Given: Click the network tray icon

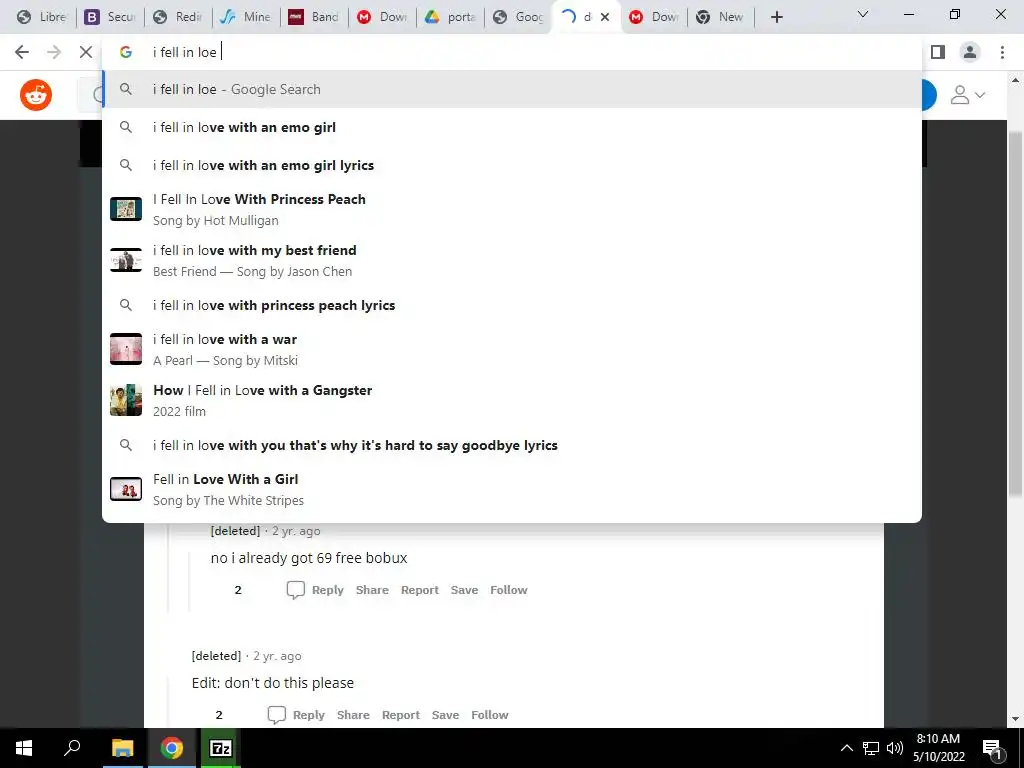Looking at the screenshot, I should click(x=871, y=748).
